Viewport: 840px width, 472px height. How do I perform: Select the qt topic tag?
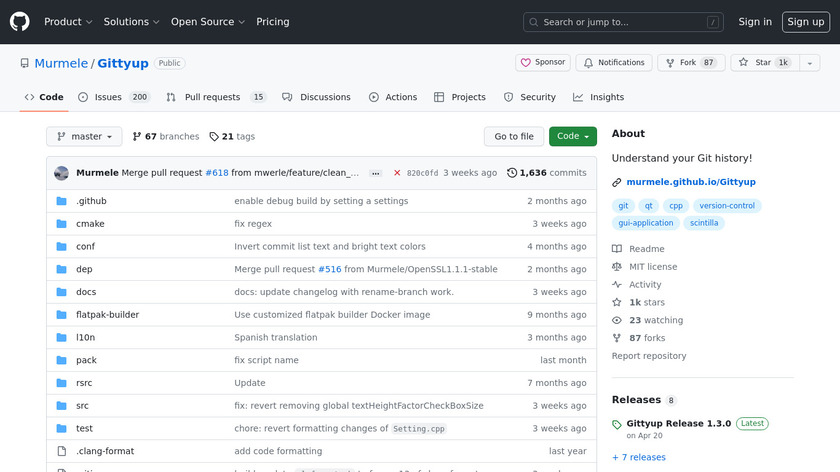(x=649, y=206)
